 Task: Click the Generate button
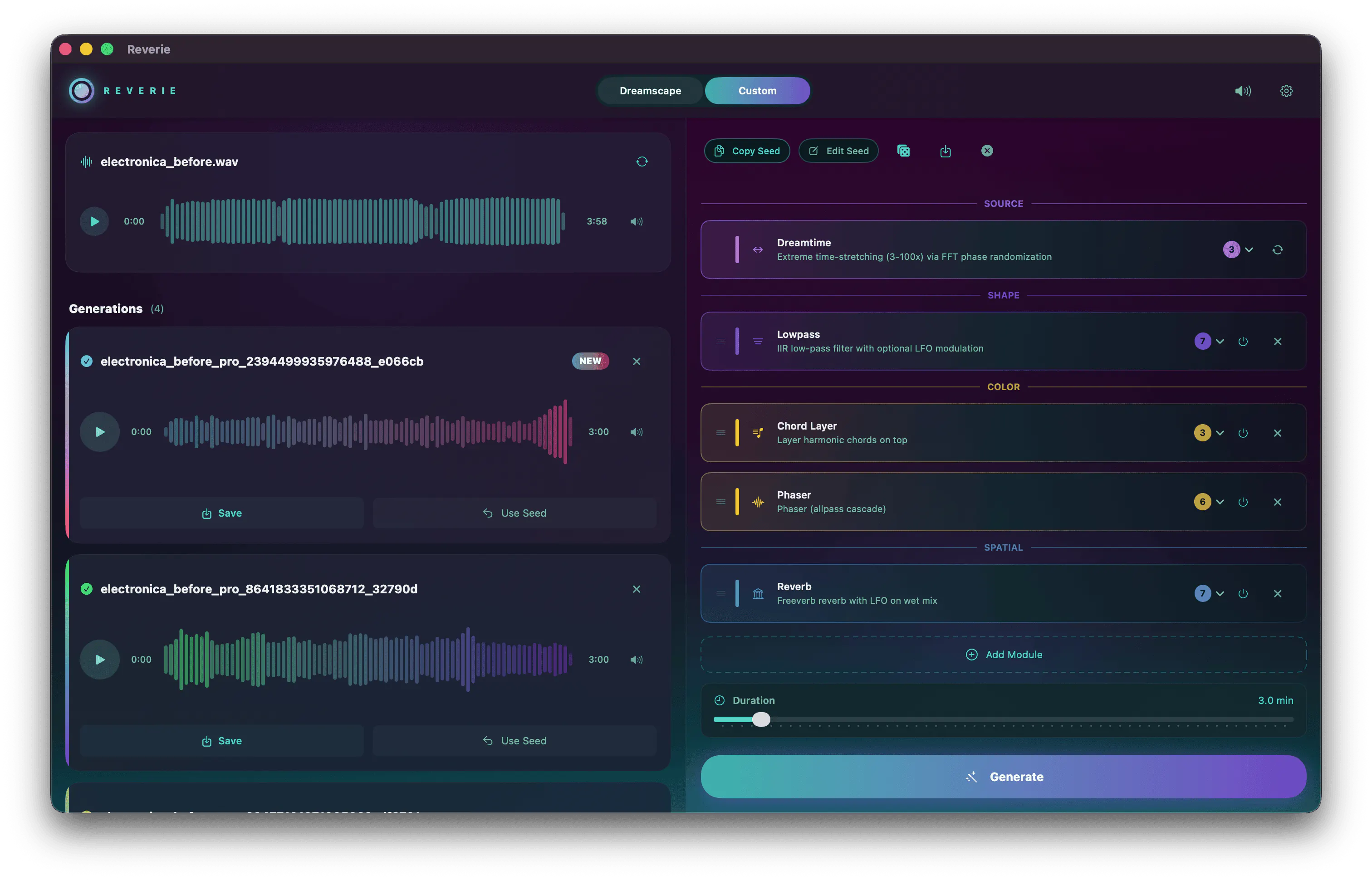tap(1003, 776)
